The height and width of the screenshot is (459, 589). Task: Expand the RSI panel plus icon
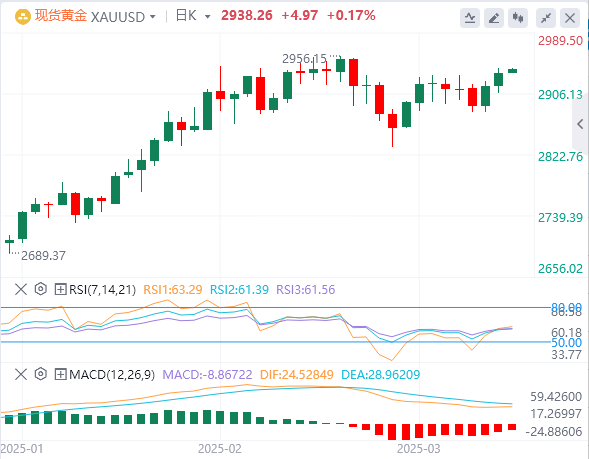point(60,290)
